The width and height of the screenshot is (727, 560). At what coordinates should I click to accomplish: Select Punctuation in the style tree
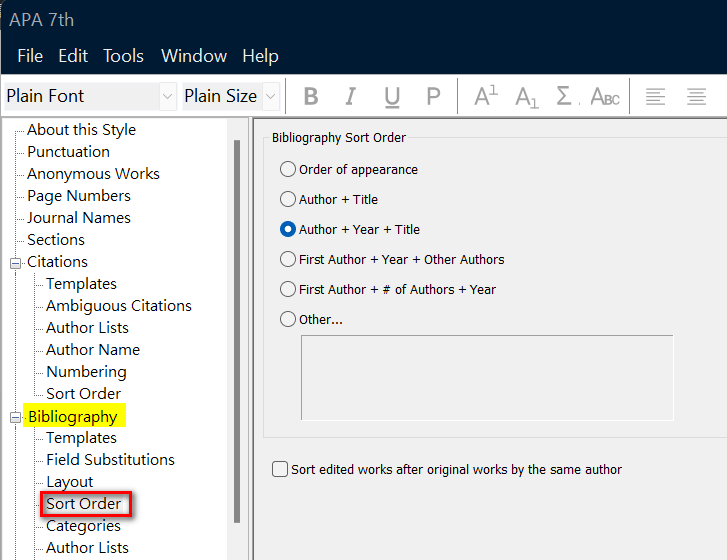pos(68,152)
